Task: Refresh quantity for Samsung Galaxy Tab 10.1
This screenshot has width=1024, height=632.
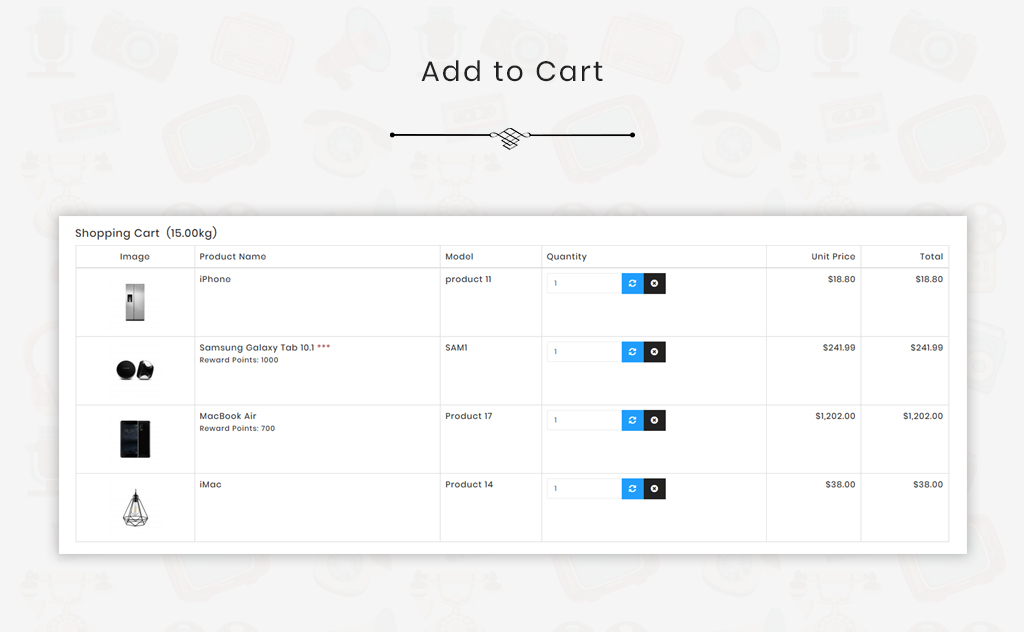Action: coord(632,352)
